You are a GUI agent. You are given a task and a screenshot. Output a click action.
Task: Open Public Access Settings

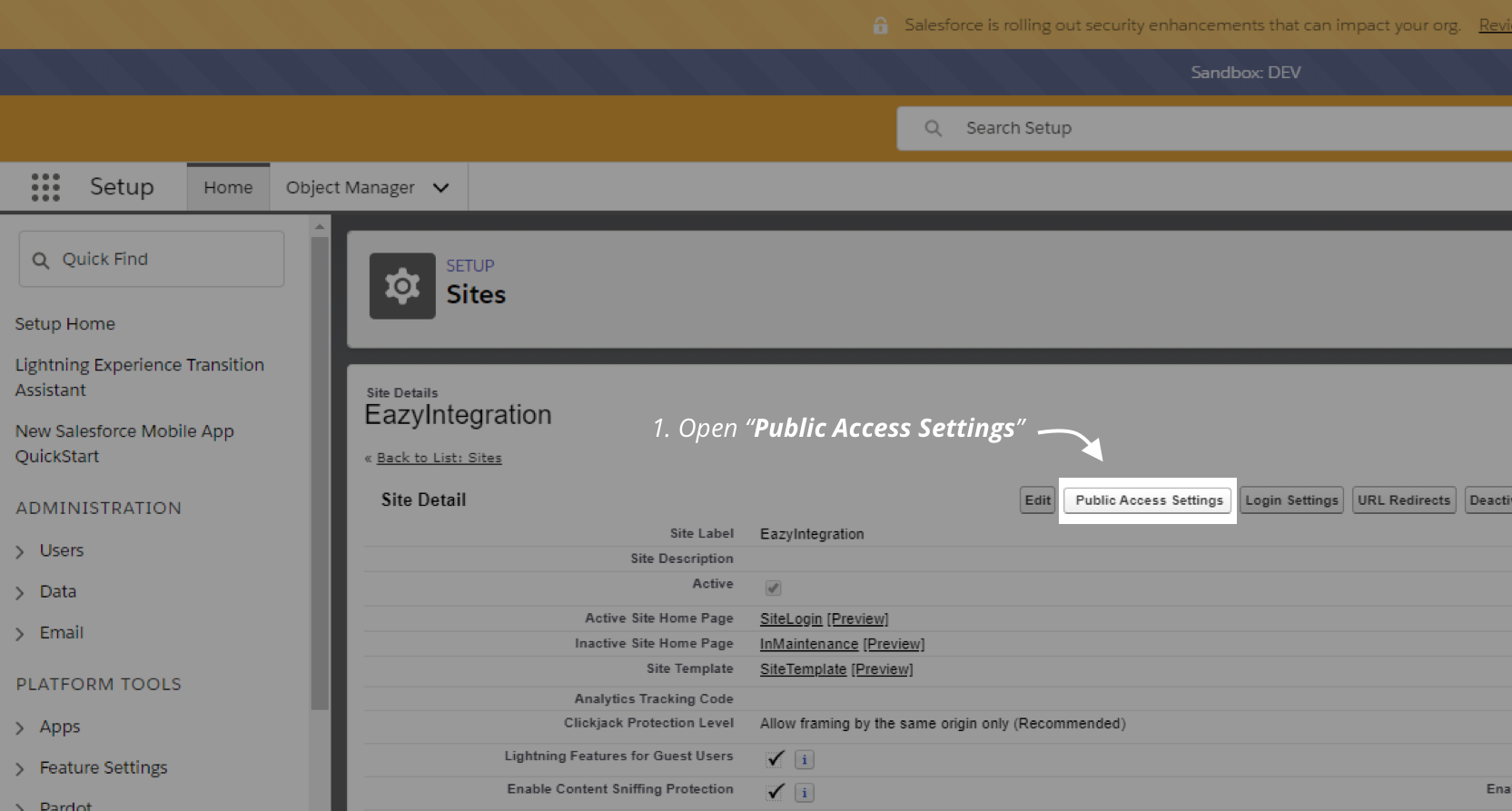1149,500
